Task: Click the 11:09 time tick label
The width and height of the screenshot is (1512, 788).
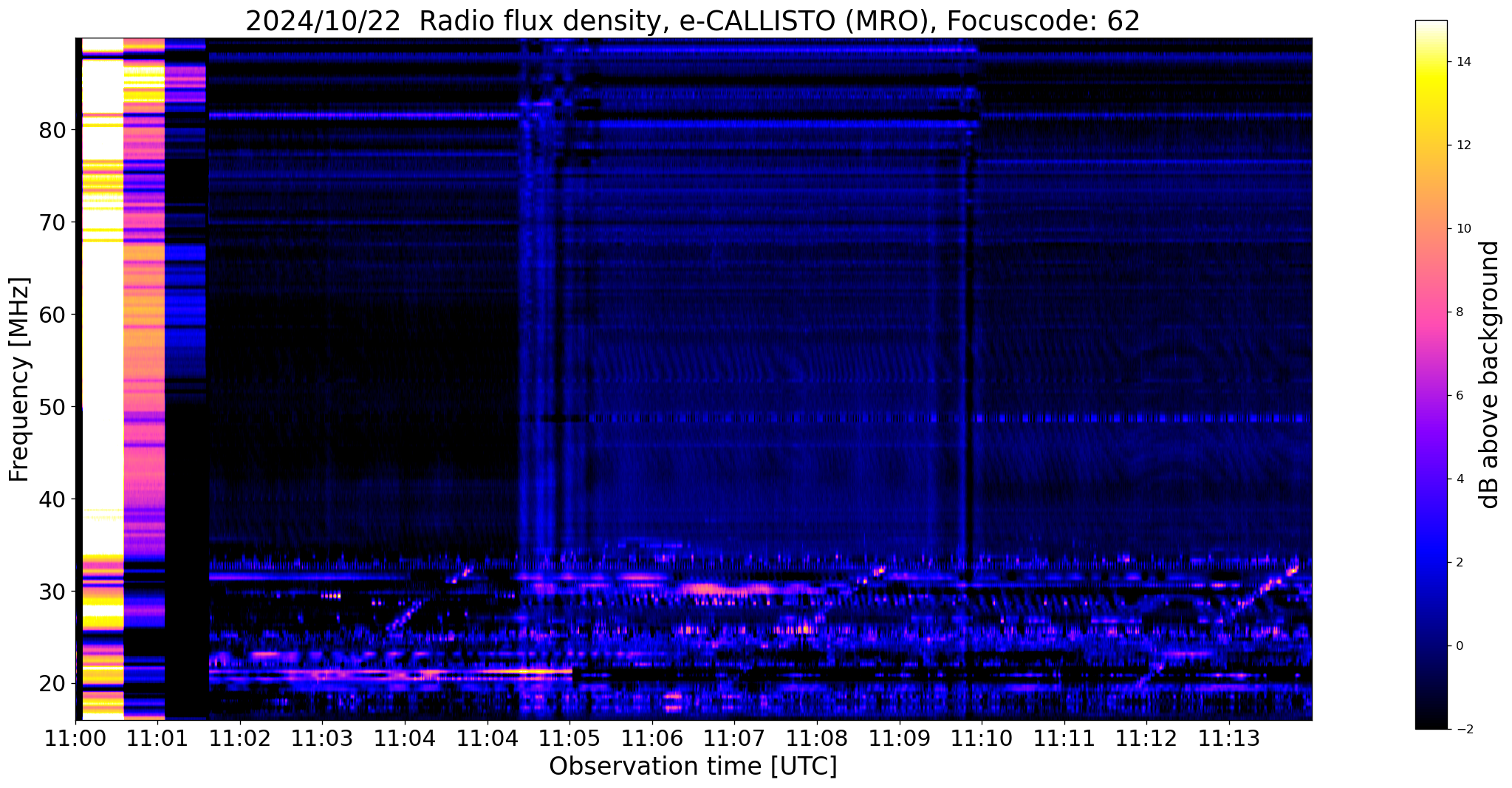Action: [x=899, y=739]
